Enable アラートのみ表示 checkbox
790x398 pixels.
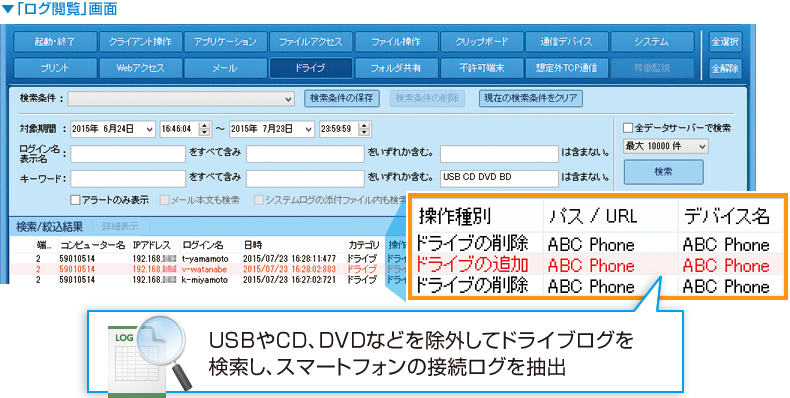(75, 201)
